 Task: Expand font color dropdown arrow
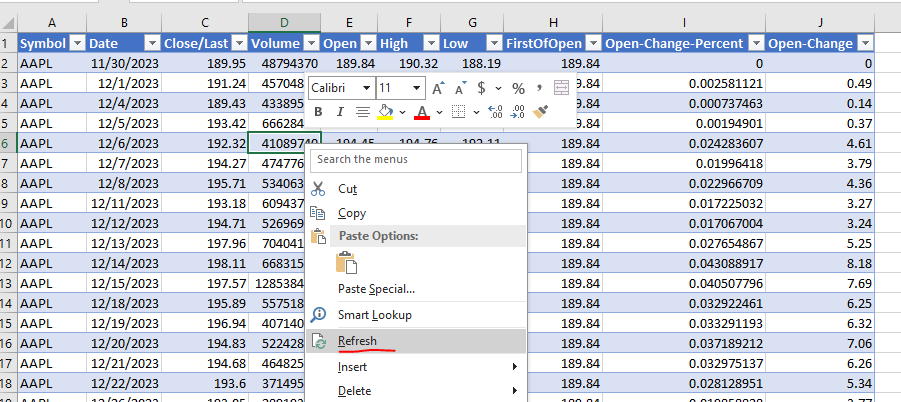[439, 112]
